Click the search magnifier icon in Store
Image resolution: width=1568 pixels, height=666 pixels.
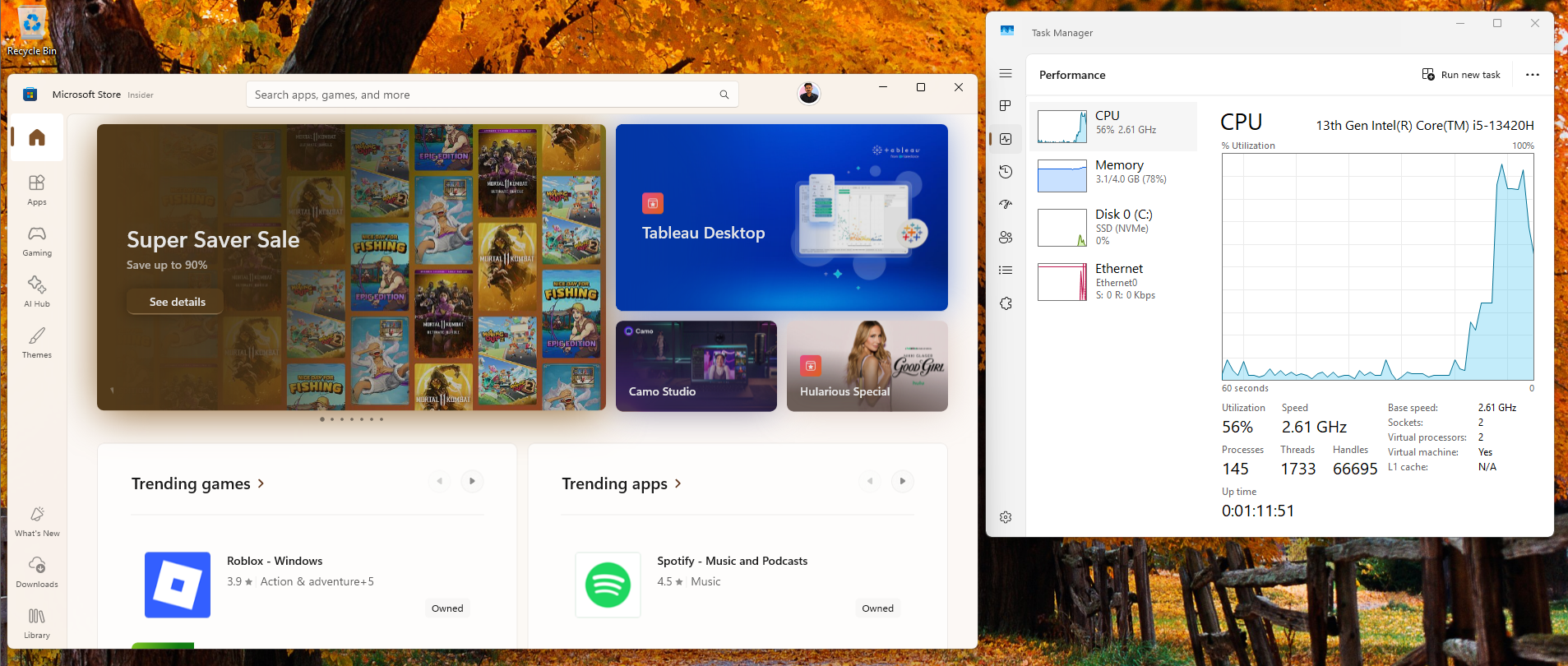click(724, 95)
